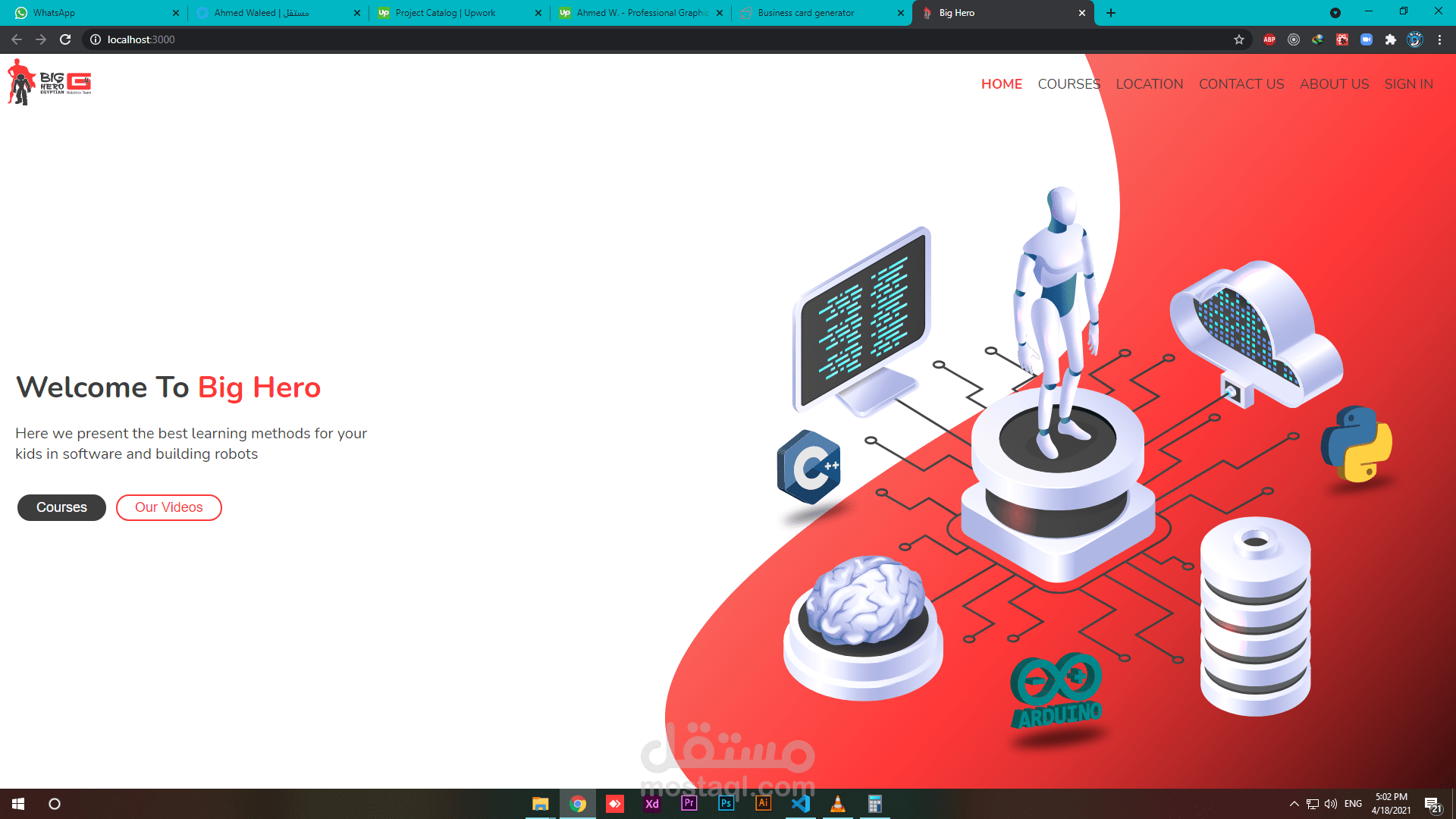
Task: Open Chrome's three-dot customization menu
Action: 1439,39
